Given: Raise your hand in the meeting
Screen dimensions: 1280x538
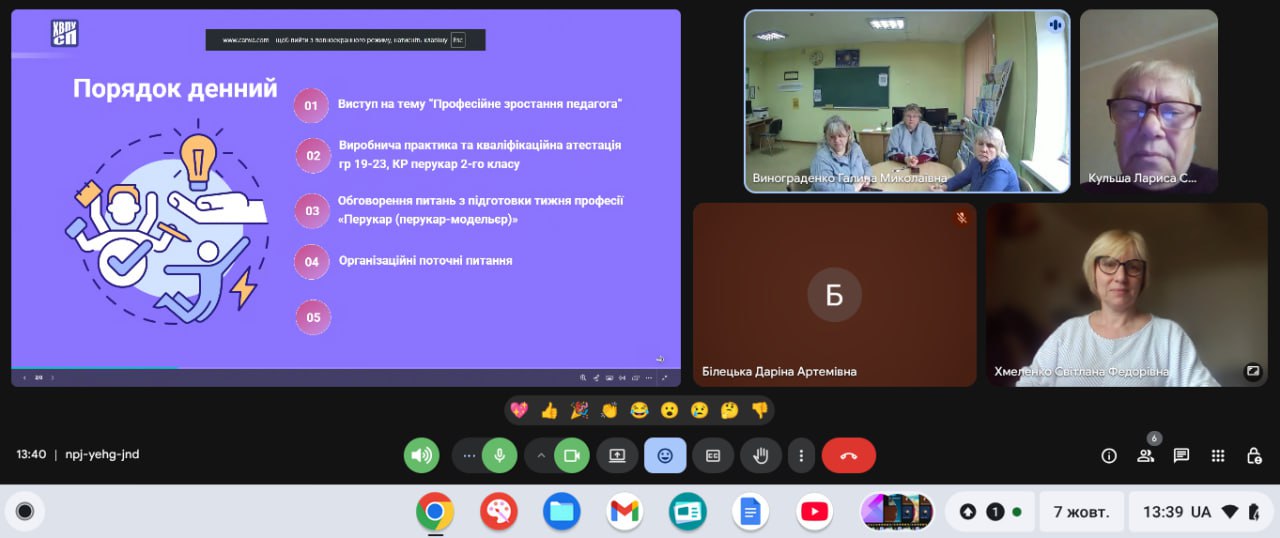Looking at the screenshot, I should click(x=761, y=455).
